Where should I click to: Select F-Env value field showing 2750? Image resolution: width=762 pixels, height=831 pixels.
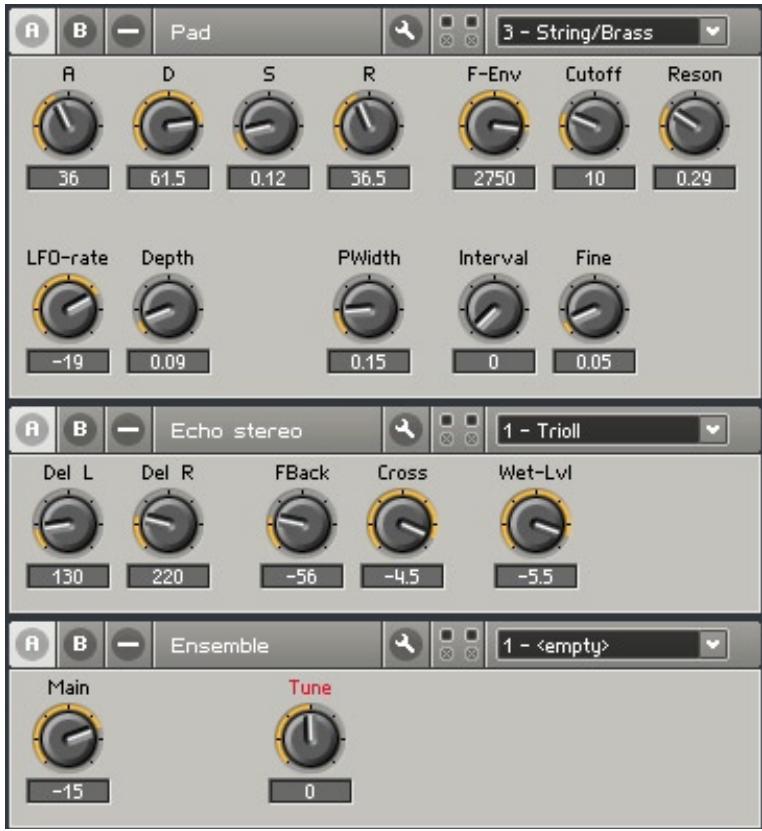(494, 178)
